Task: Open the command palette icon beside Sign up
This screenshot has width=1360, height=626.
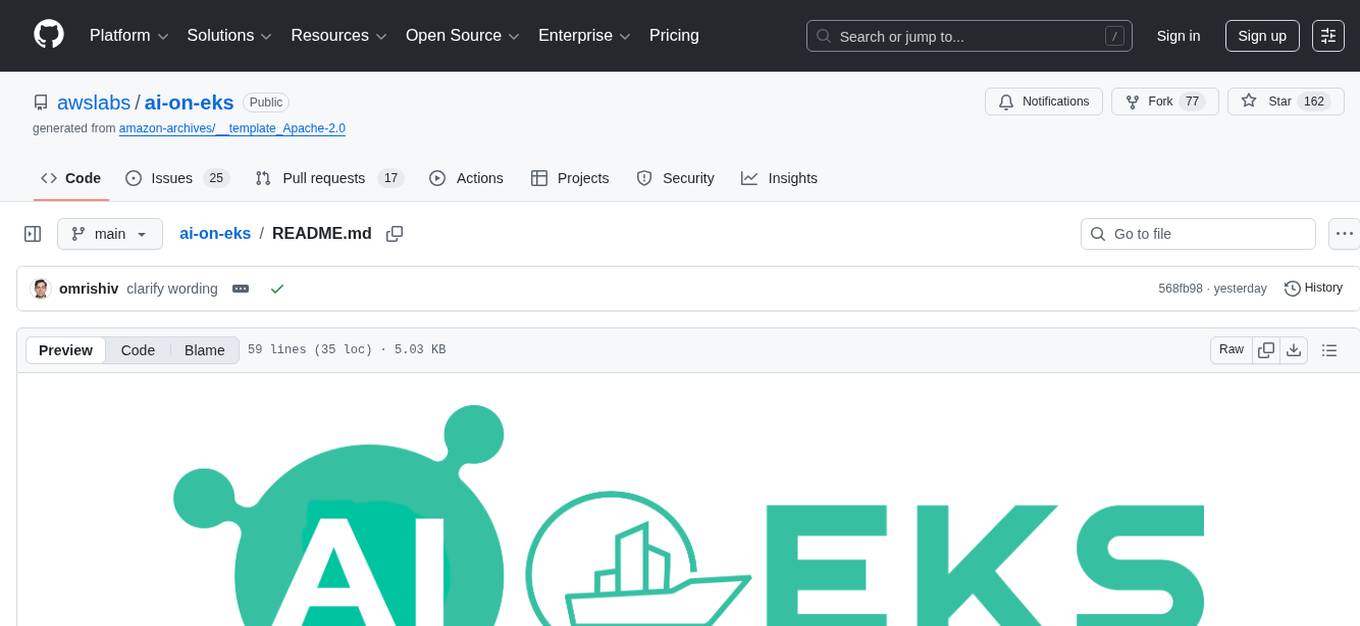Action: pyautogui.click(x=1328, y=35)
